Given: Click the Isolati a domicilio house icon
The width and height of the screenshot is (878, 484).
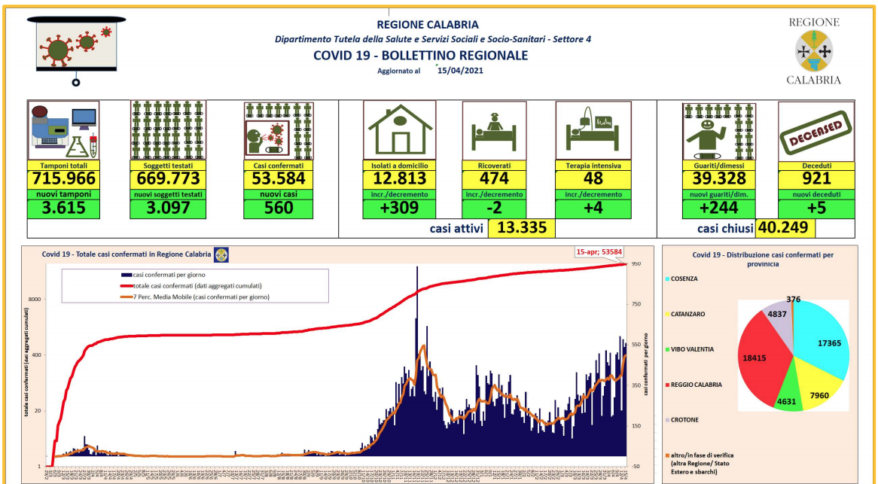Looking at the screenshot, I should 399,130.
